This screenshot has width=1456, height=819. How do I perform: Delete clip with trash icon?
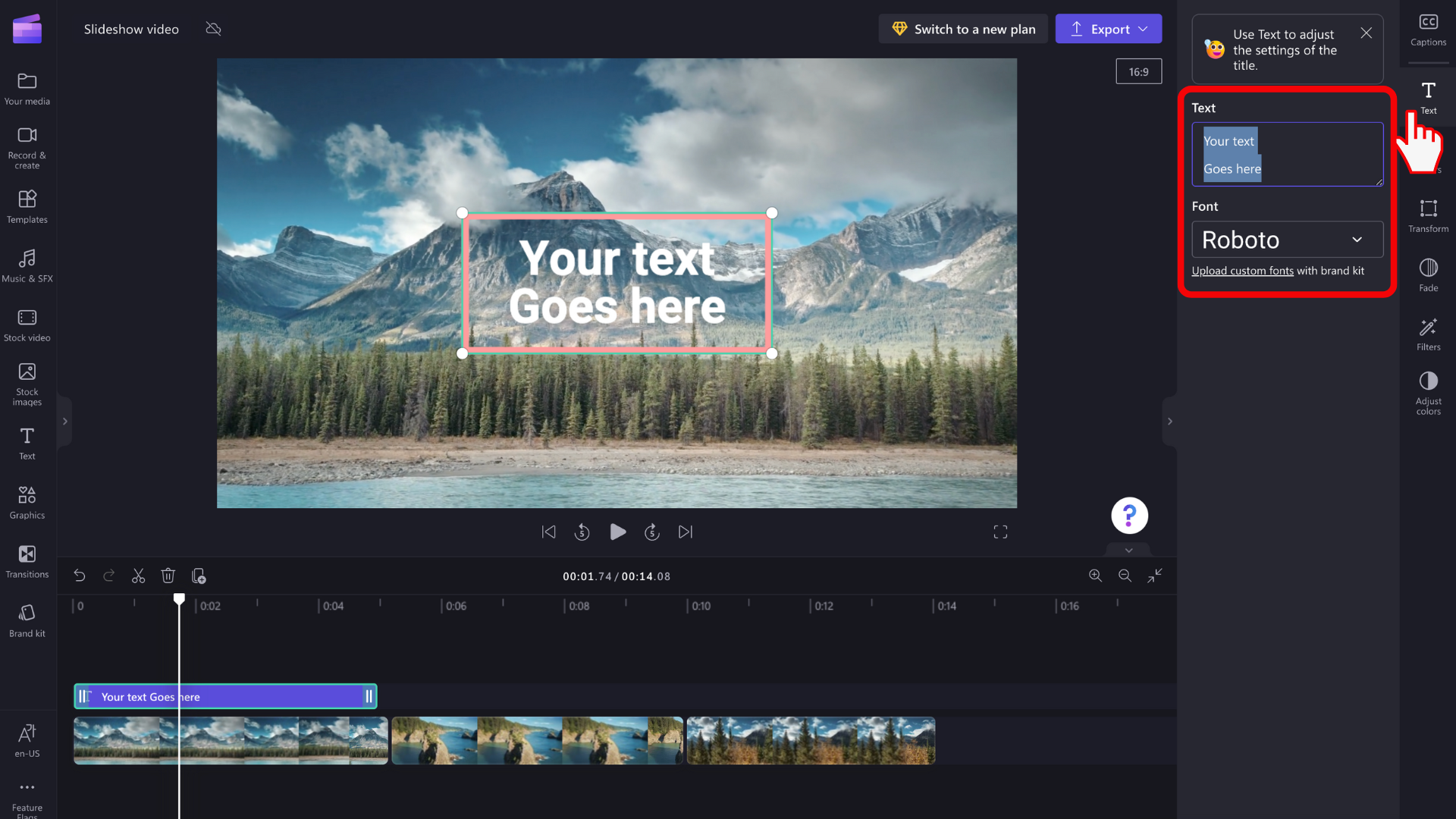pos(168,576)
